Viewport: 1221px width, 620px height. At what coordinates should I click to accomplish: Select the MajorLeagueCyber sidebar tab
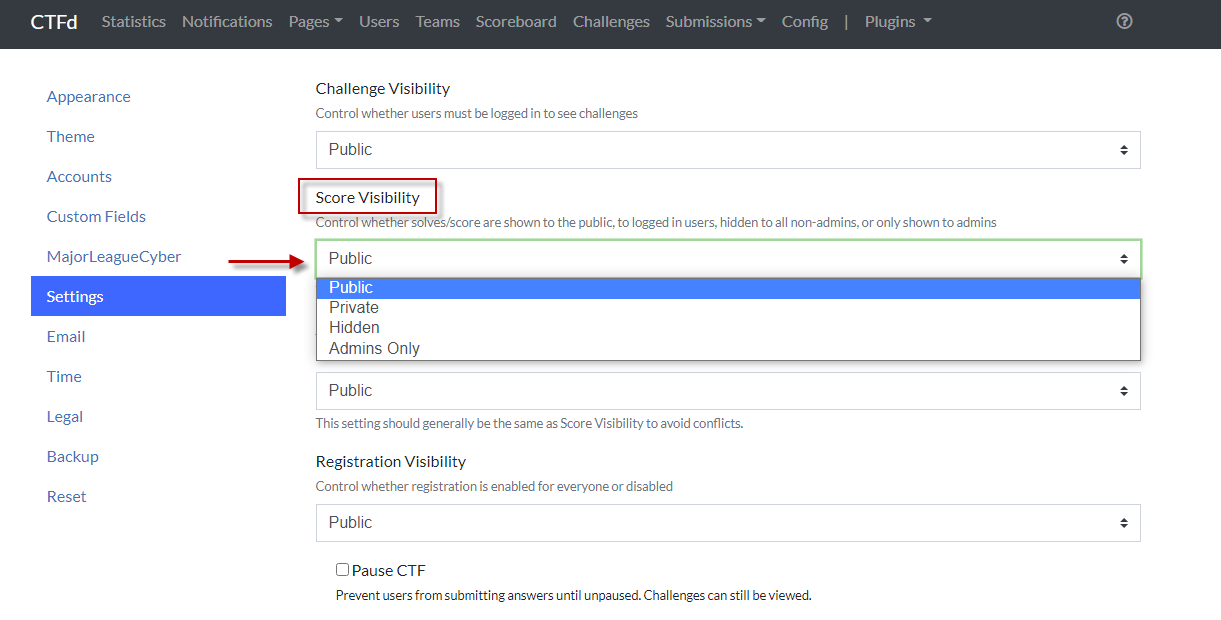114,257
